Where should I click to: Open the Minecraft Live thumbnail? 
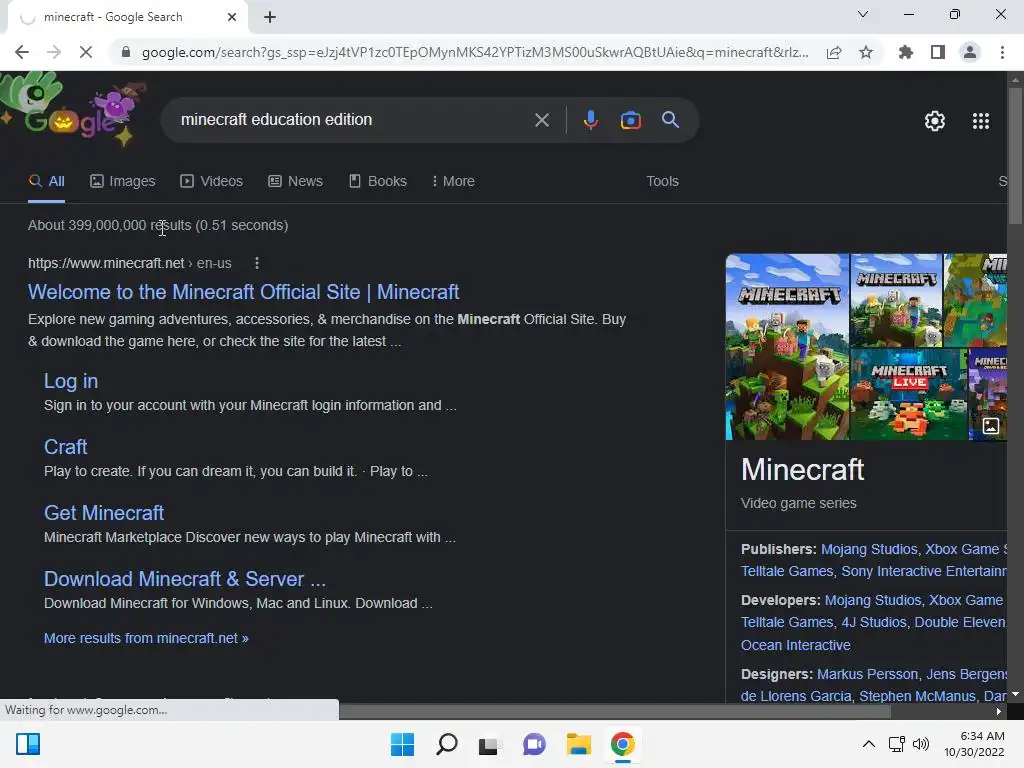pyautogui.click(x=908, y=394)
